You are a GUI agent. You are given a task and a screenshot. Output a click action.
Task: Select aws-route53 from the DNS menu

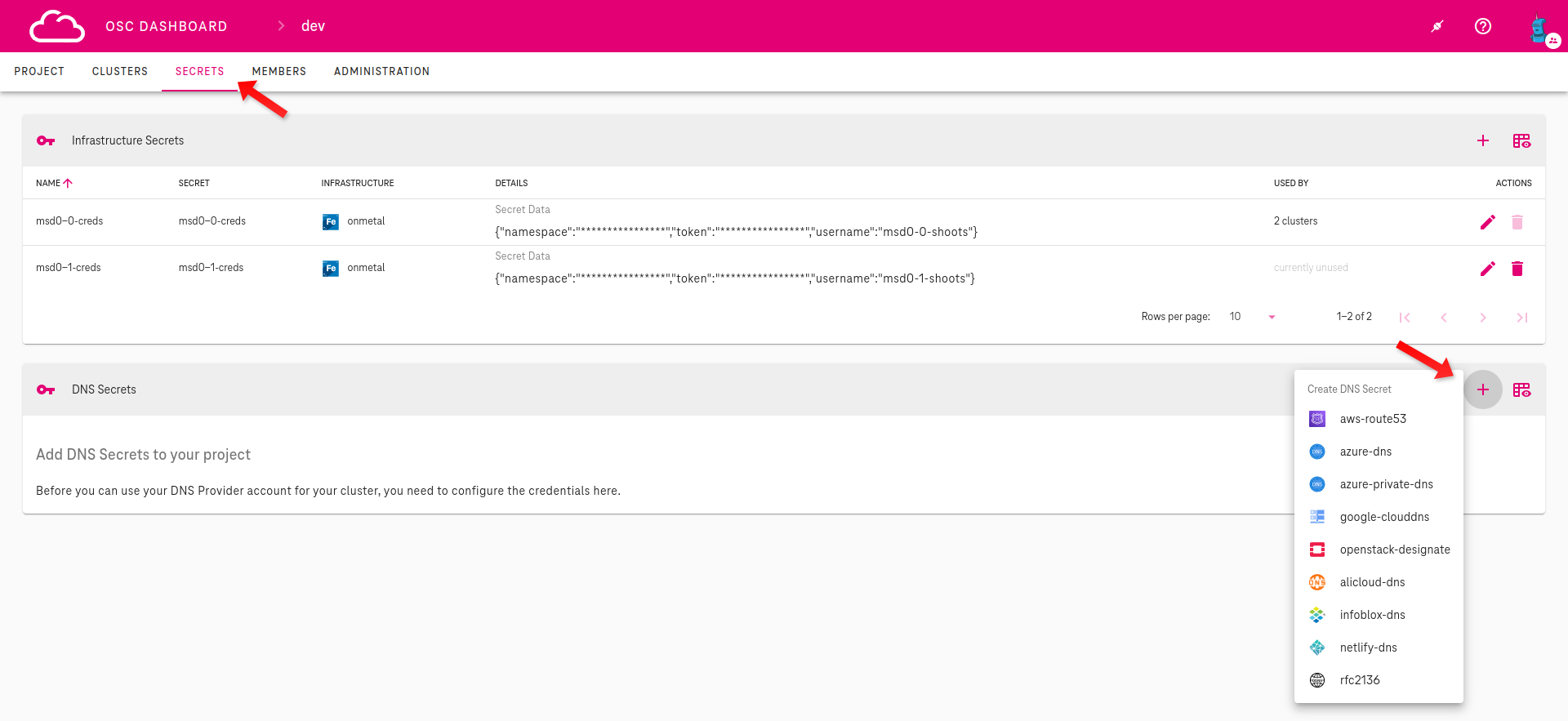(x=1373, y=419)
